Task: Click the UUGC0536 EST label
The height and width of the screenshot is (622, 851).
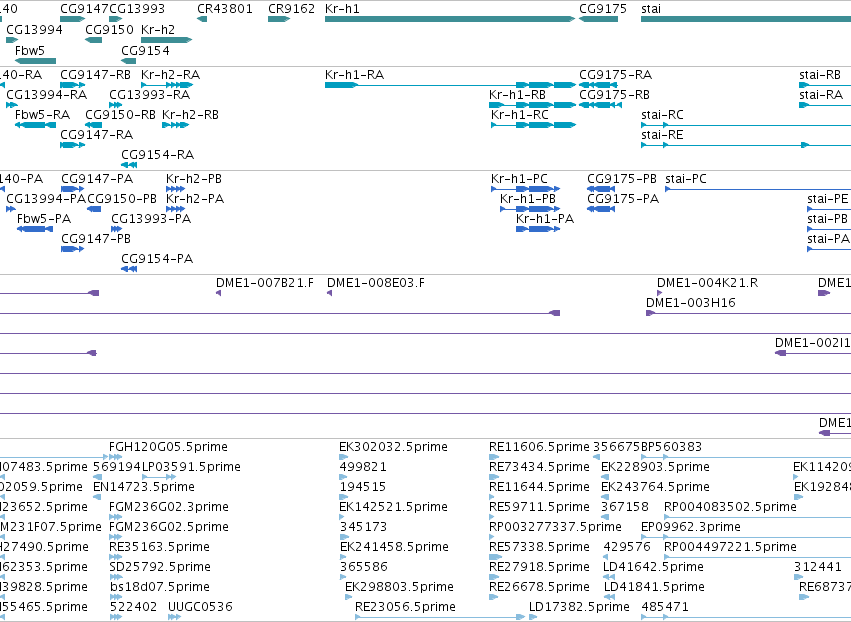Action: point(200,607)
